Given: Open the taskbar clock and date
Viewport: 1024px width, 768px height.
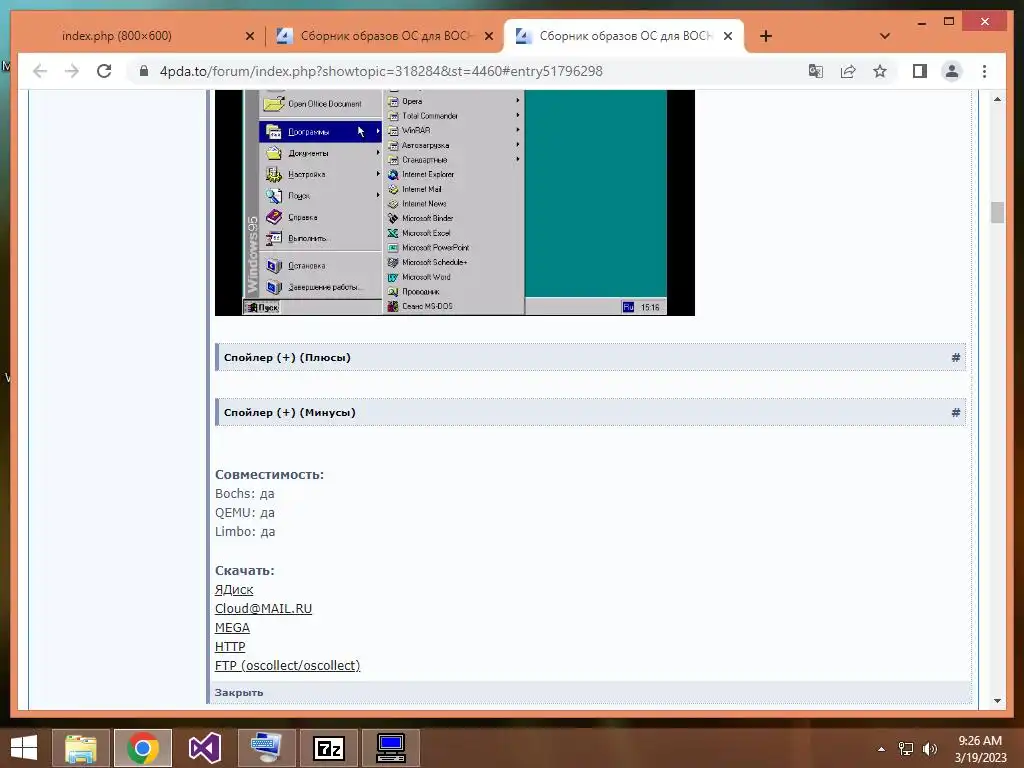Looking at the screenshot, I should 980,749.
